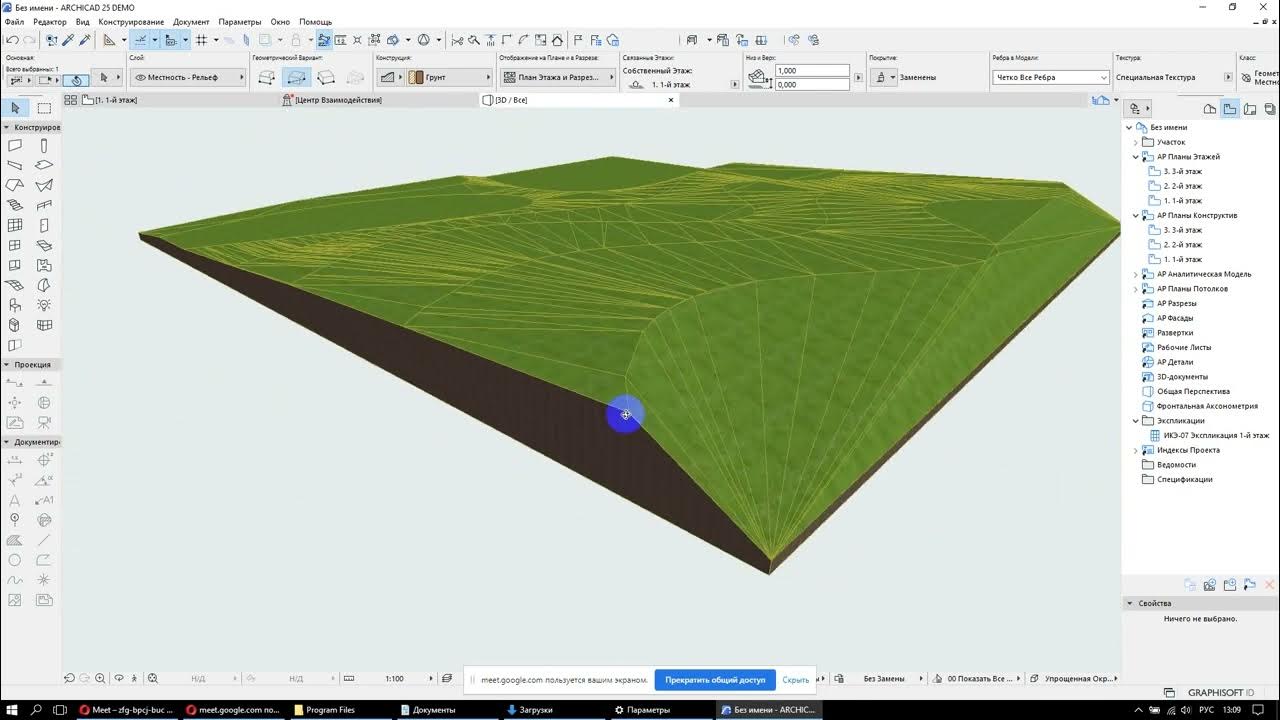Viewport: 1280px width, 720px height.
Task: Select the Text tool
Action: click(15, 500)
